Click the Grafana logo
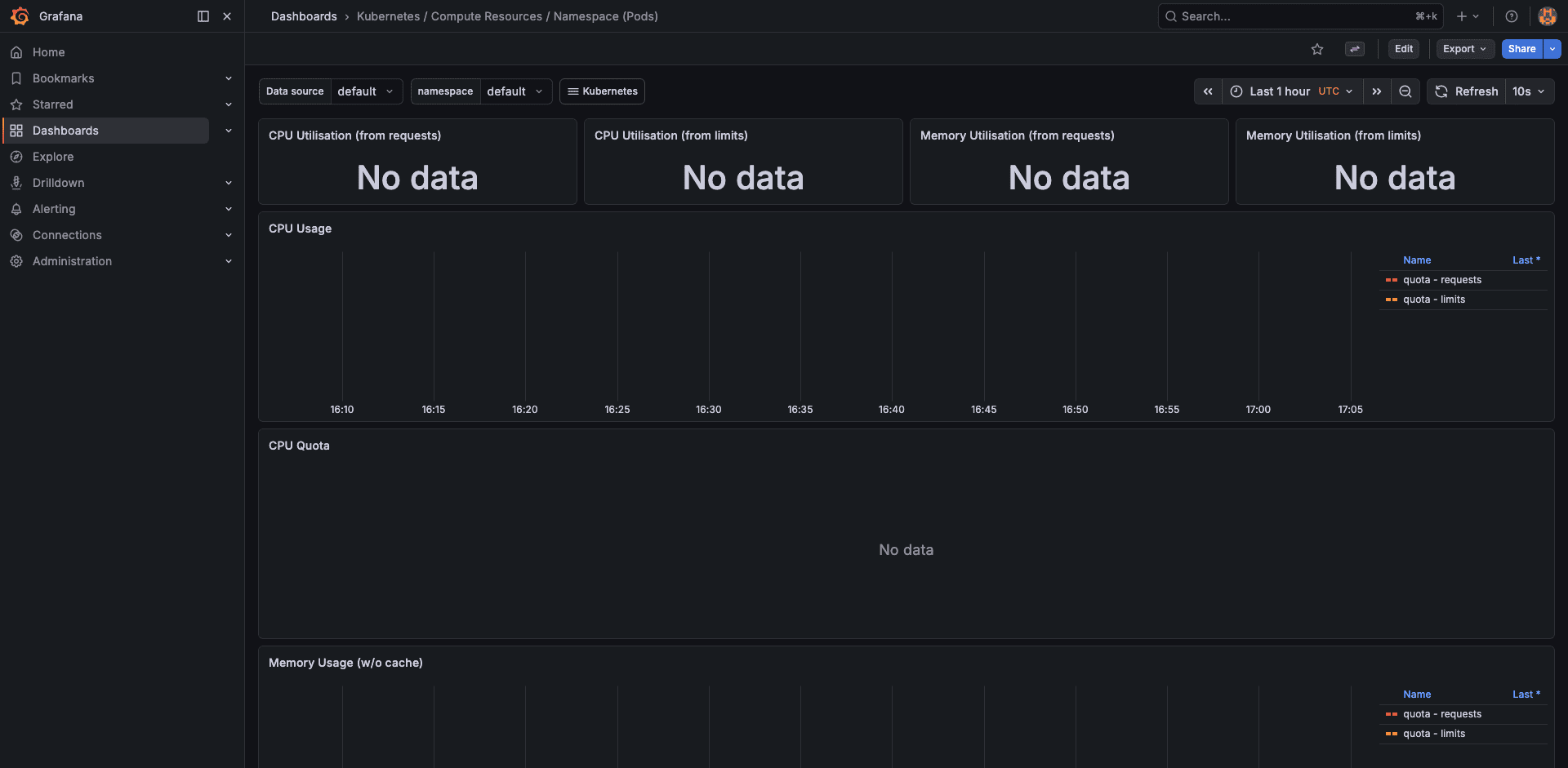The image size is (1568, 768). pyautogui.click(x=20, y=16)
